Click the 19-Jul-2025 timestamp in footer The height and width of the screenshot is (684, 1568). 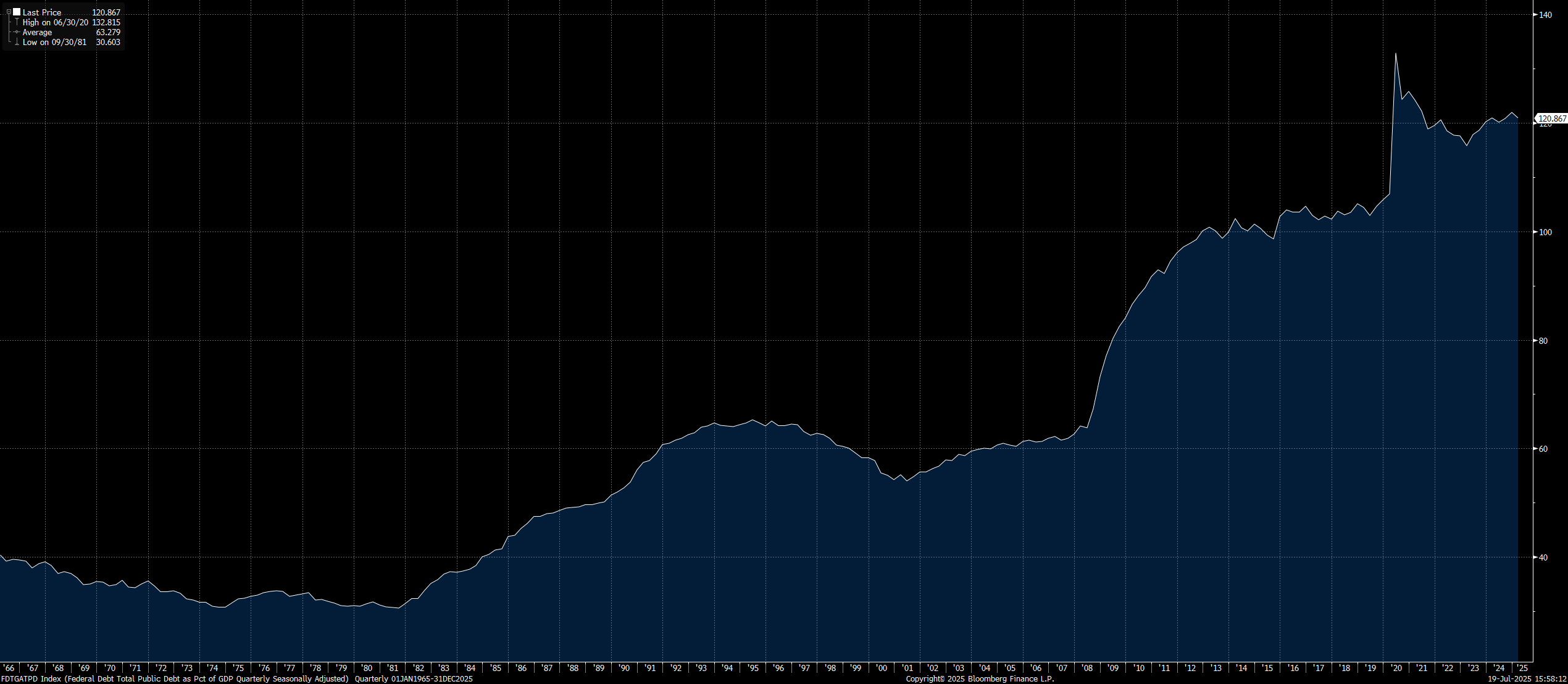point(1527,678)
